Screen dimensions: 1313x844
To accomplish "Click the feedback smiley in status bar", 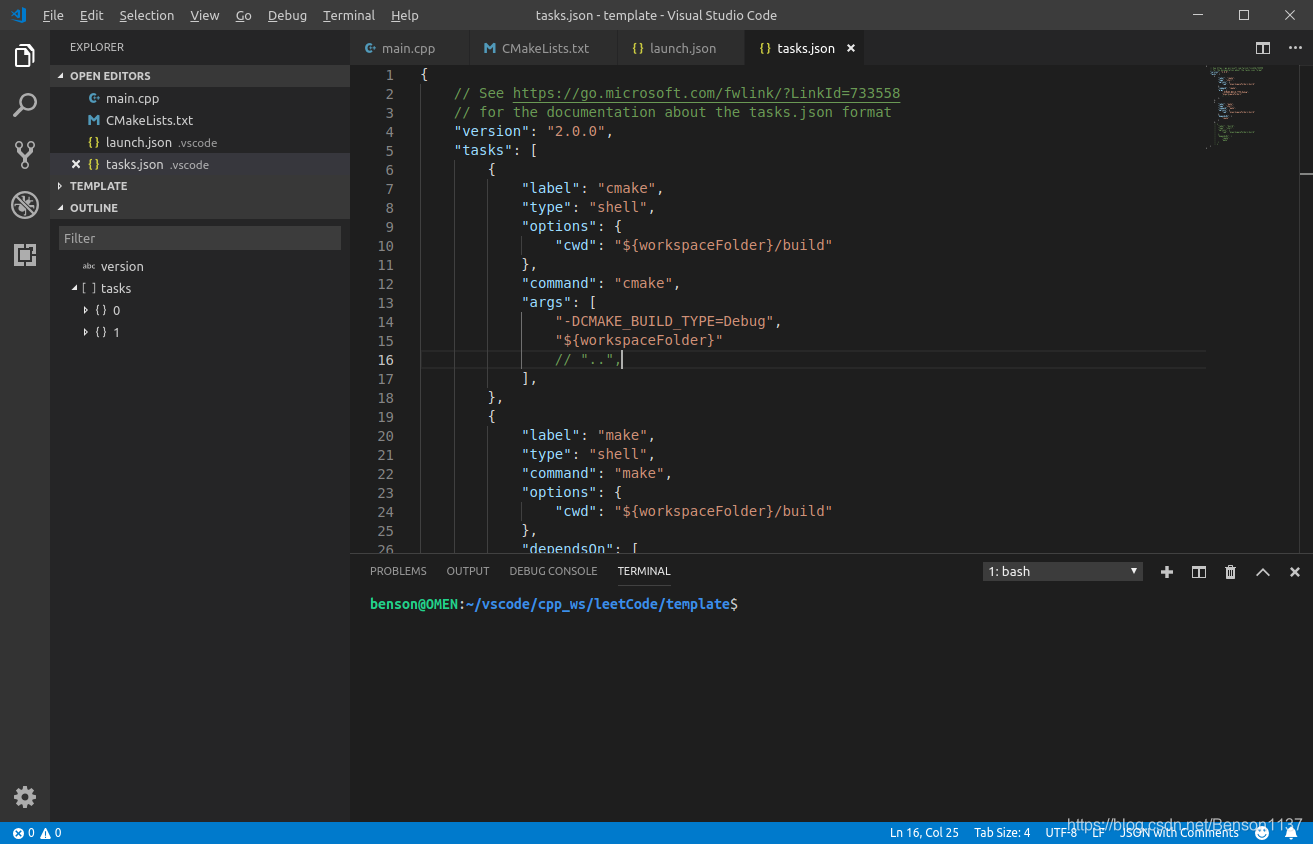I will coord(1262,832).
